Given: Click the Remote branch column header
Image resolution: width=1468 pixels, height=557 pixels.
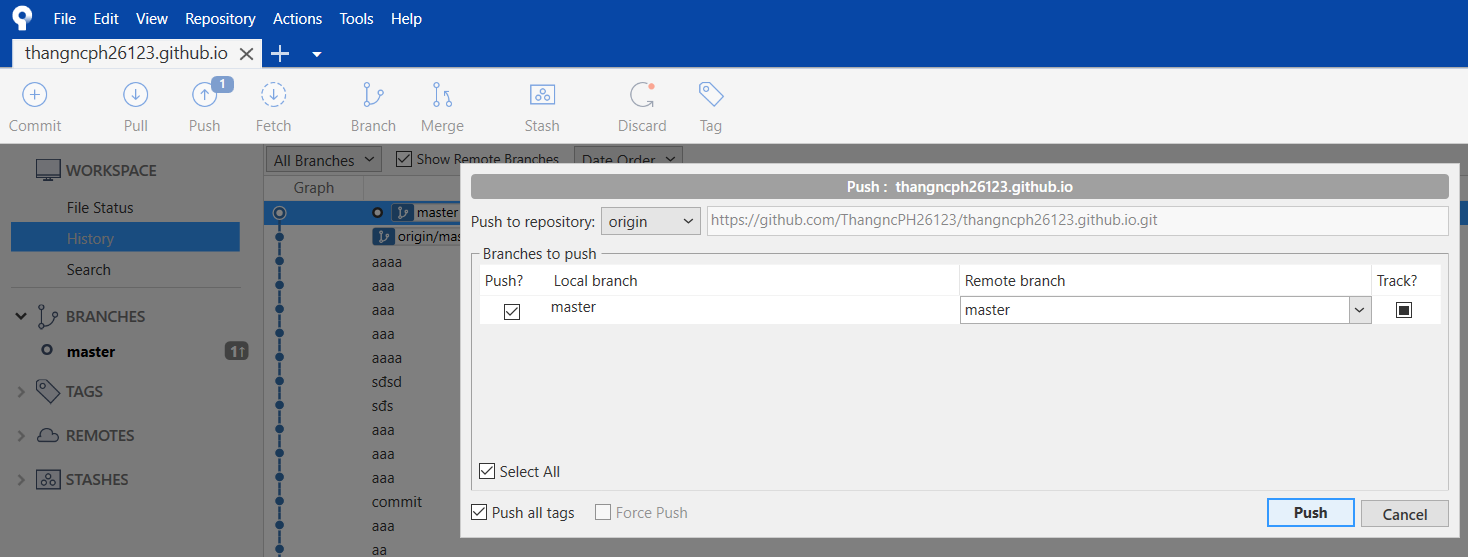Looking at the screenshot, I should [1015, 280].
